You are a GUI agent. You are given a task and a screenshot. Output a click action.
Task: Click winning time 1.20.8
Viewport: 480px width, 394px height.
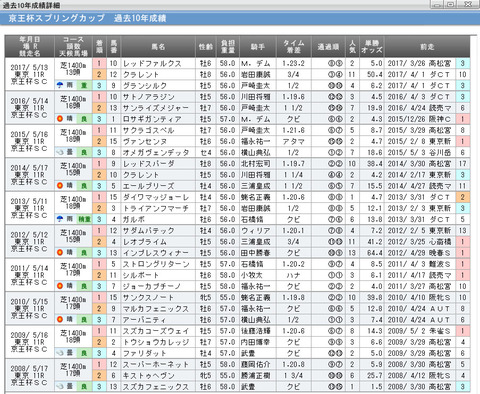[x=293, y=364]
